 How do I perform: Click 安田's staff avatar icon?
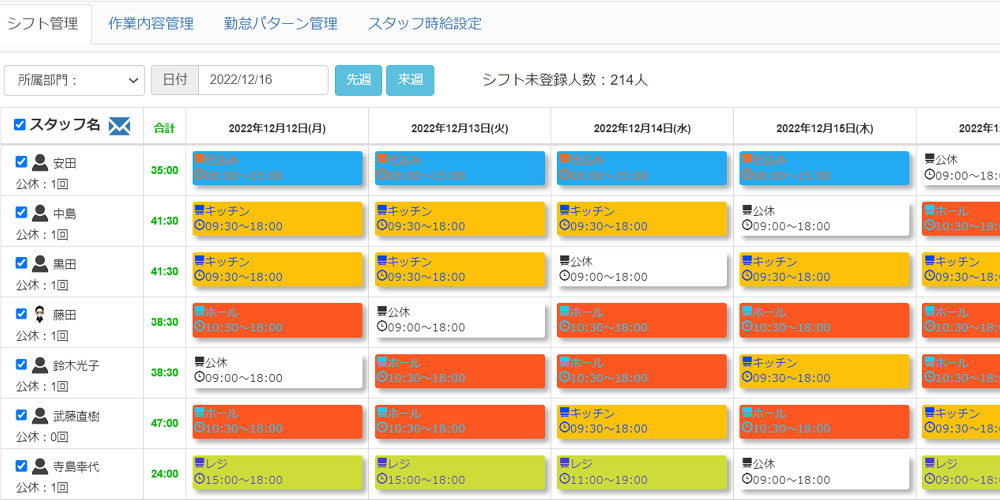pos(40,163)
